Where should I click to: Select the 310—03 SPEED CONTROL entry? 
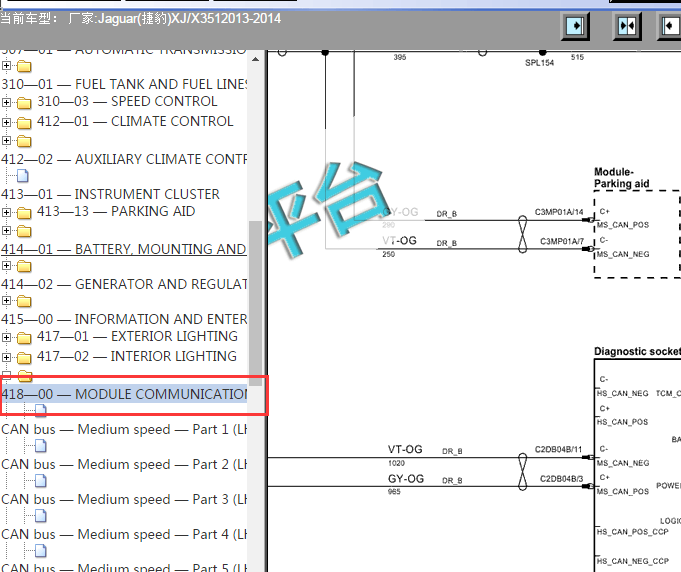[127, 101]
